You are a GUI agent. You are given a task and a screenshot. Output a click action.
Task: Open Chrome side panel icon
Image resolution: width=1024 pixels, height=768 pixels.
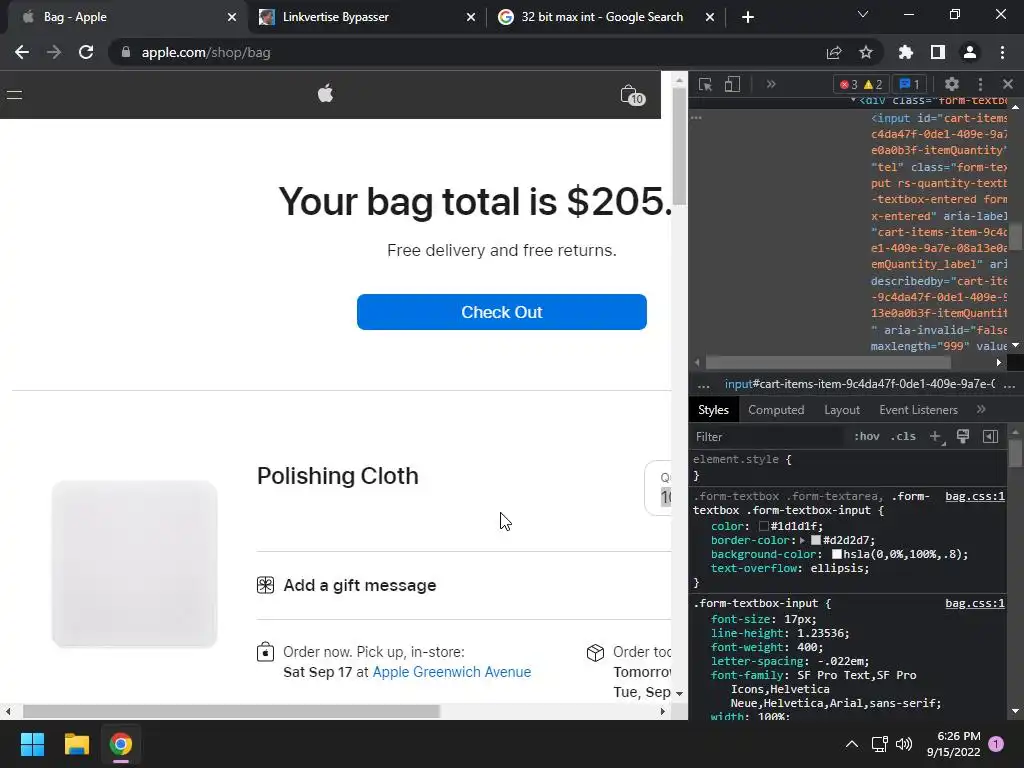pyautogui.click(x=938, y=52)
